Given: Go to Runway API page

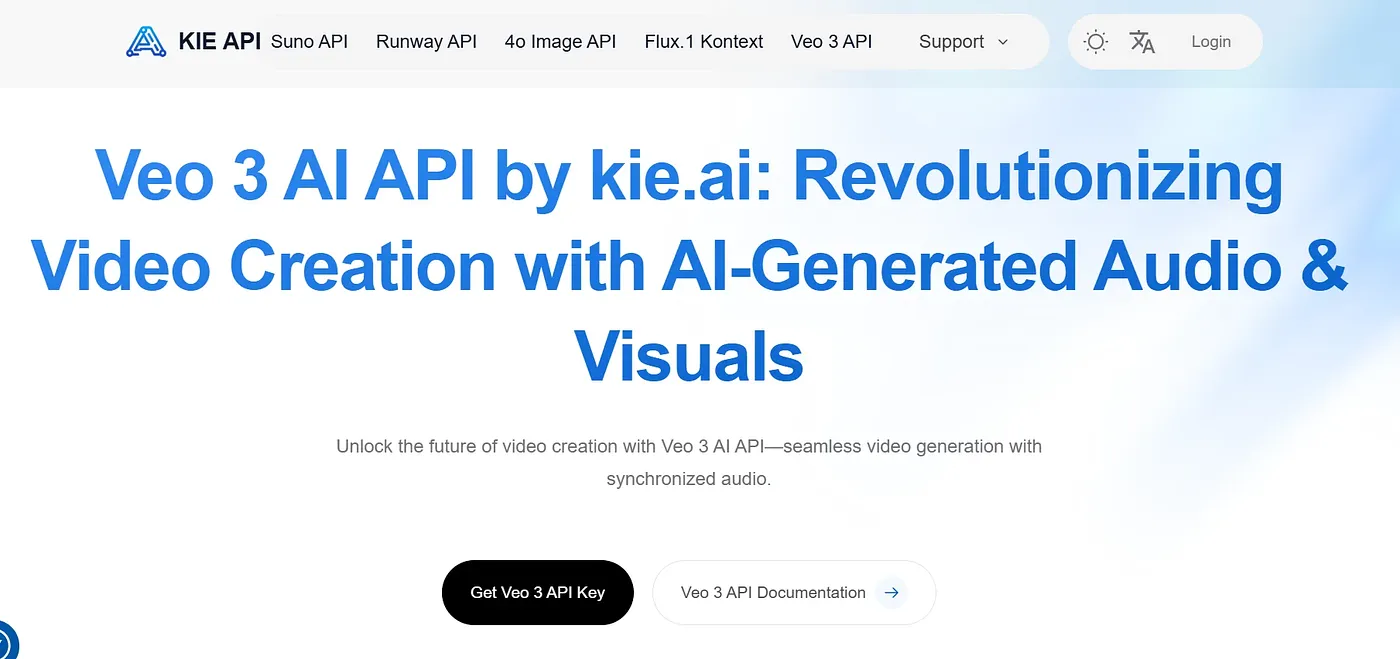Looking at the screenshot, I should (x=426, y=42).
